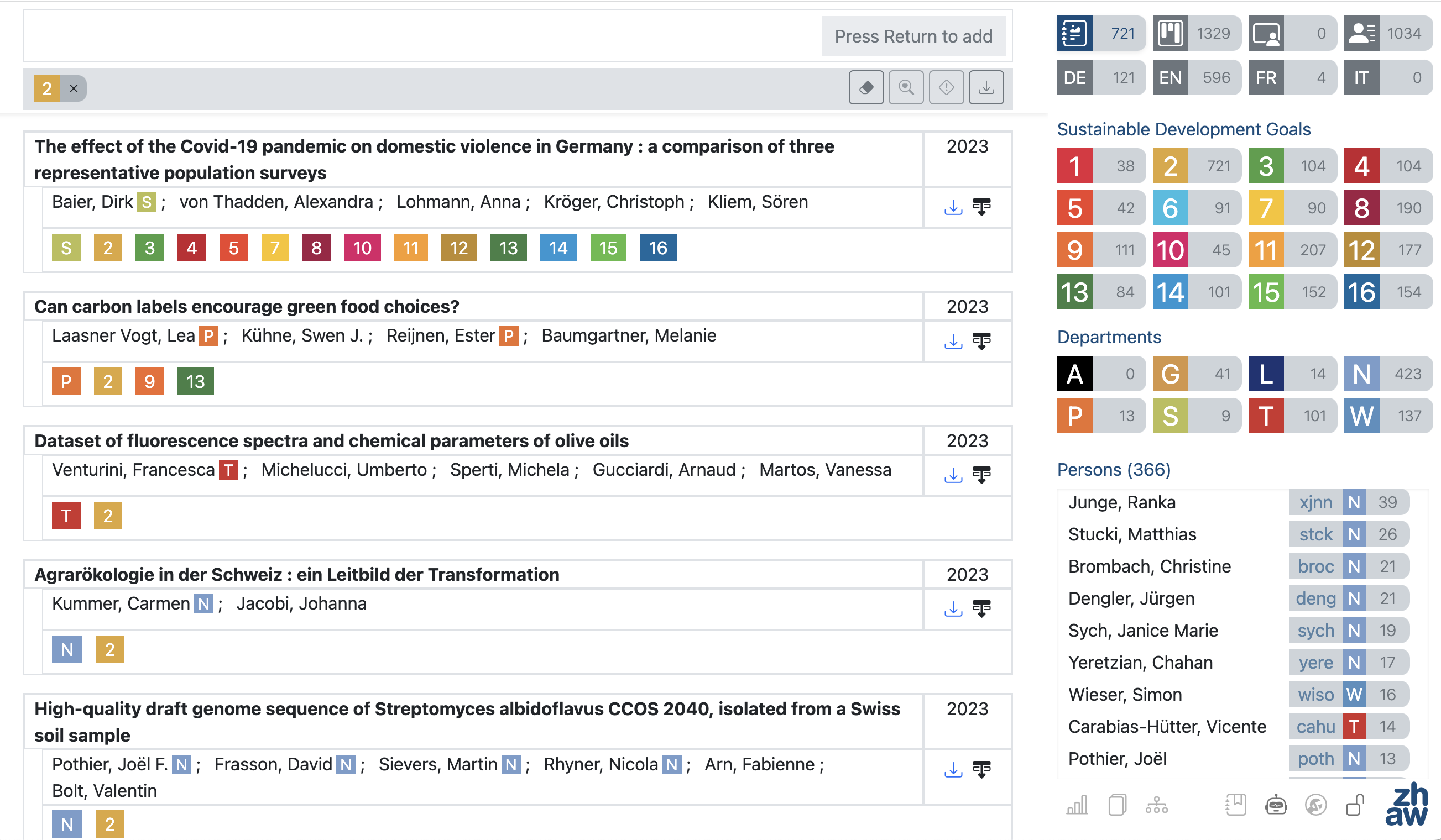Image resolution: width=1441 pixels, height=840 pixels.
Task: Expand details for olive oils dataset entry
Action: pyautogui.click(x=982, y=475)
